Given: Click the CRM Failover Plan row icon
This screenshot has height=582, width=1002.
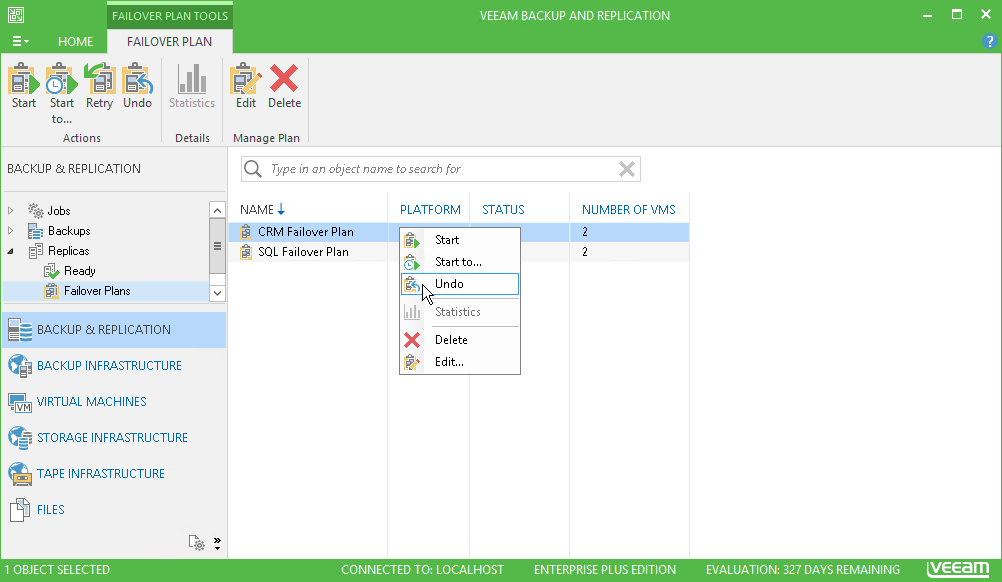Looking at the screenshot, I should 246,232.
